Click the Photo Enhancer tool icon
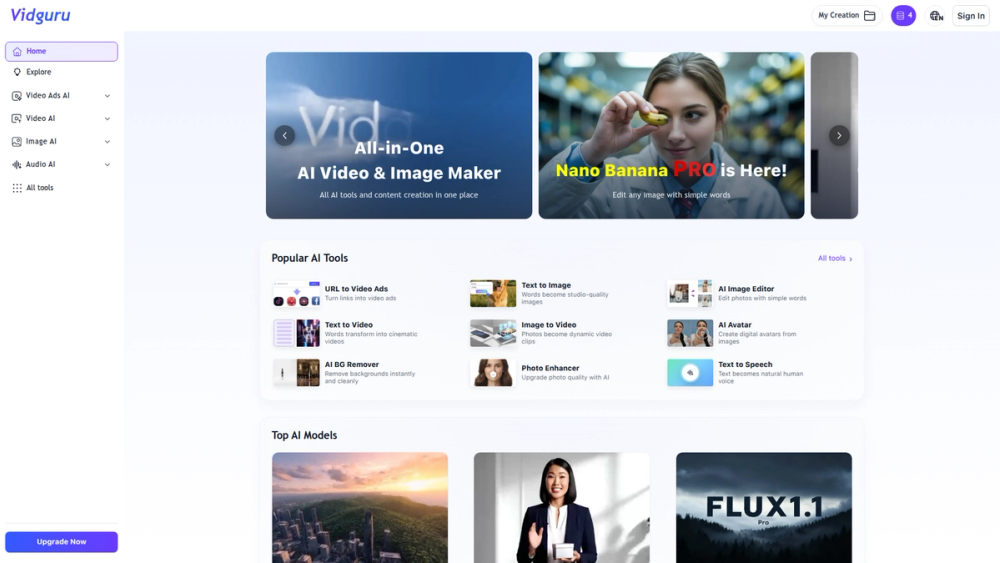 point(493,373)
